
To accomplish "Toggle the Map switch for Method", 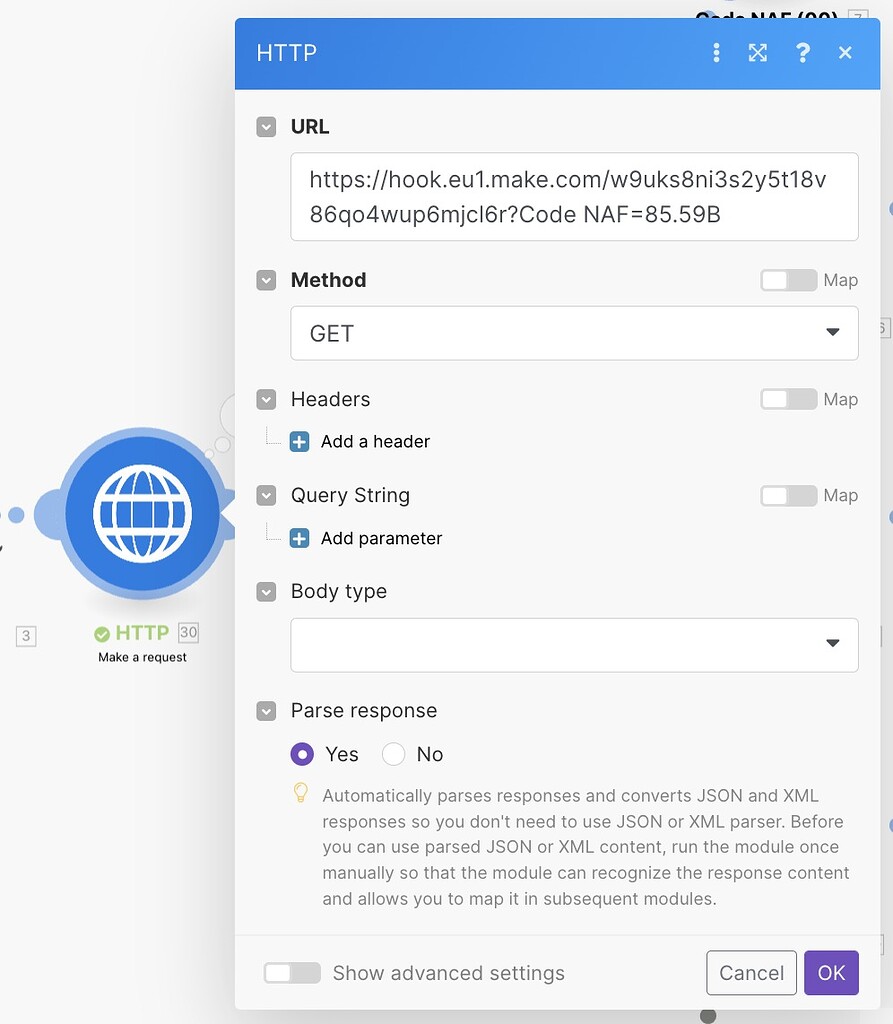I will (x=788, y=280).
